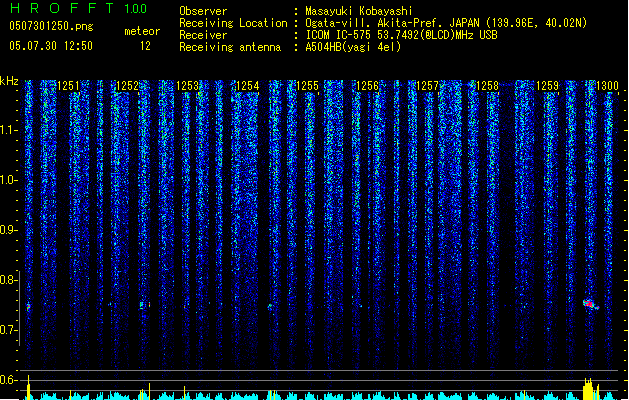Viewport: 629px width, 400px height.
Task: Click the 0.8 kHz axis label
Action: click(x=8, y=280)
